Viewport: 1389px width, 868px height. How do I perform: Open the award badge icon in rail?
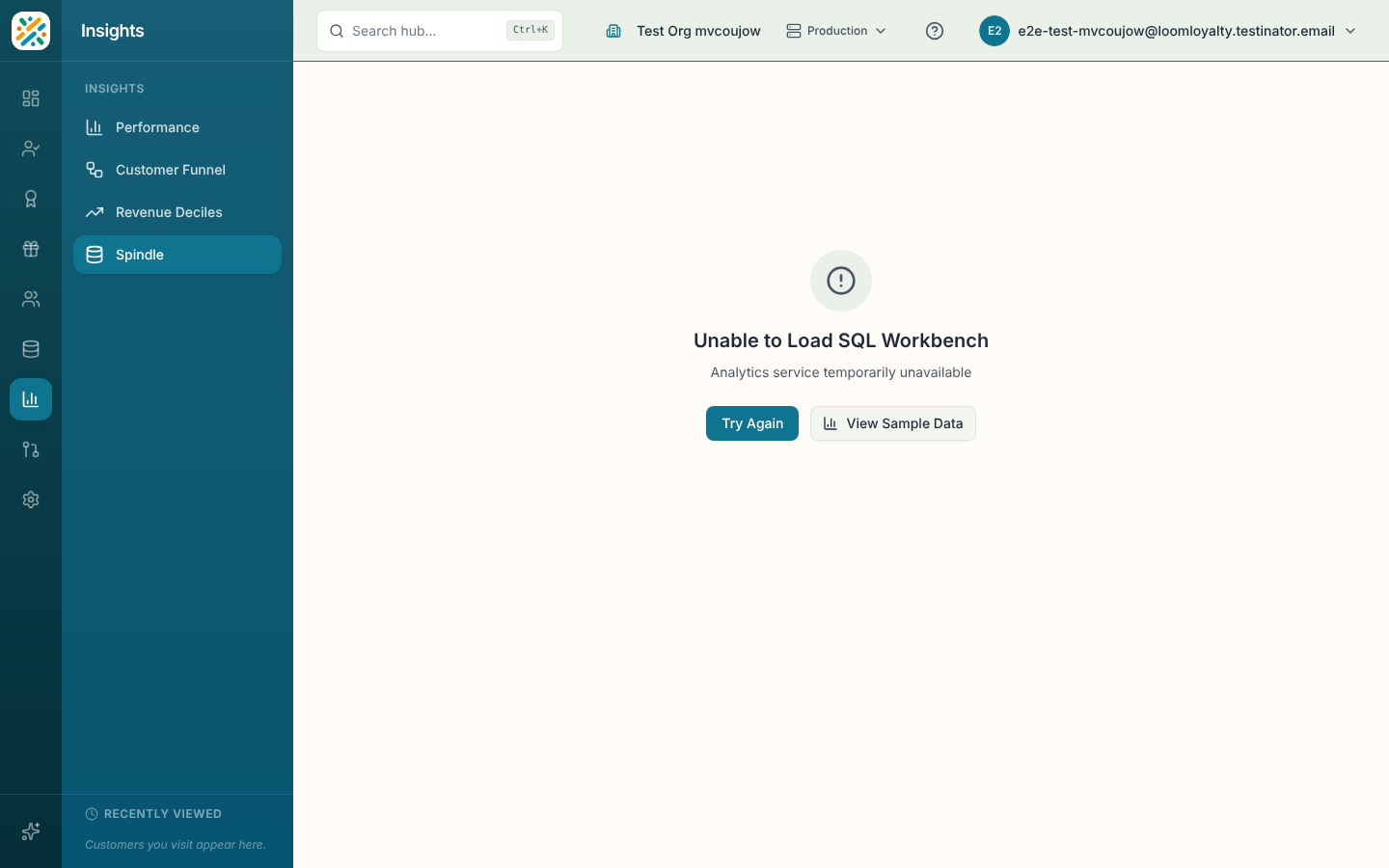click(x=31, y=199)
